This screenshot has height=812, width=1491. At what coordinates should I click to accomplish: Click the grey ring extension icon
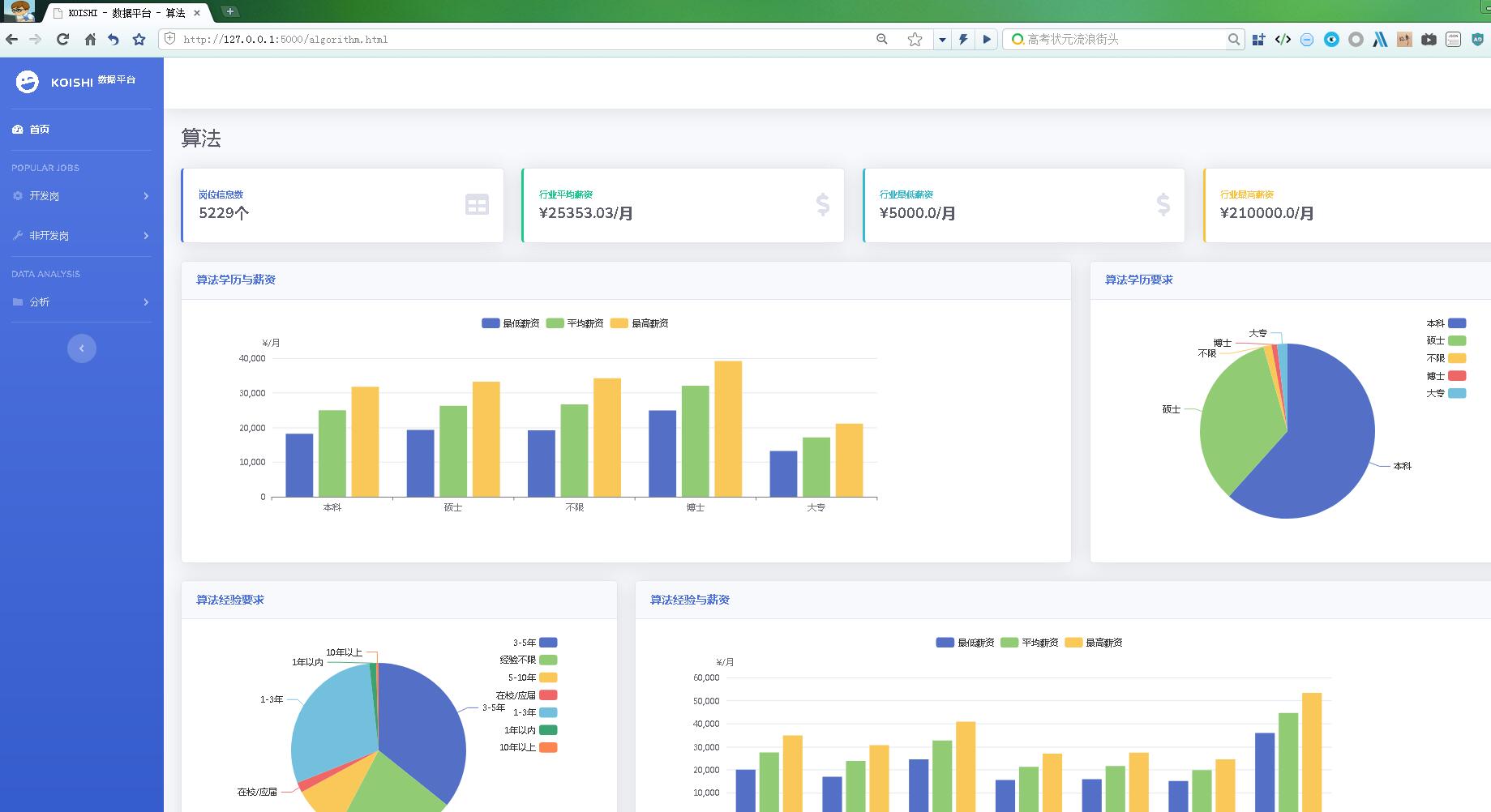click(x=1356, y=39)
